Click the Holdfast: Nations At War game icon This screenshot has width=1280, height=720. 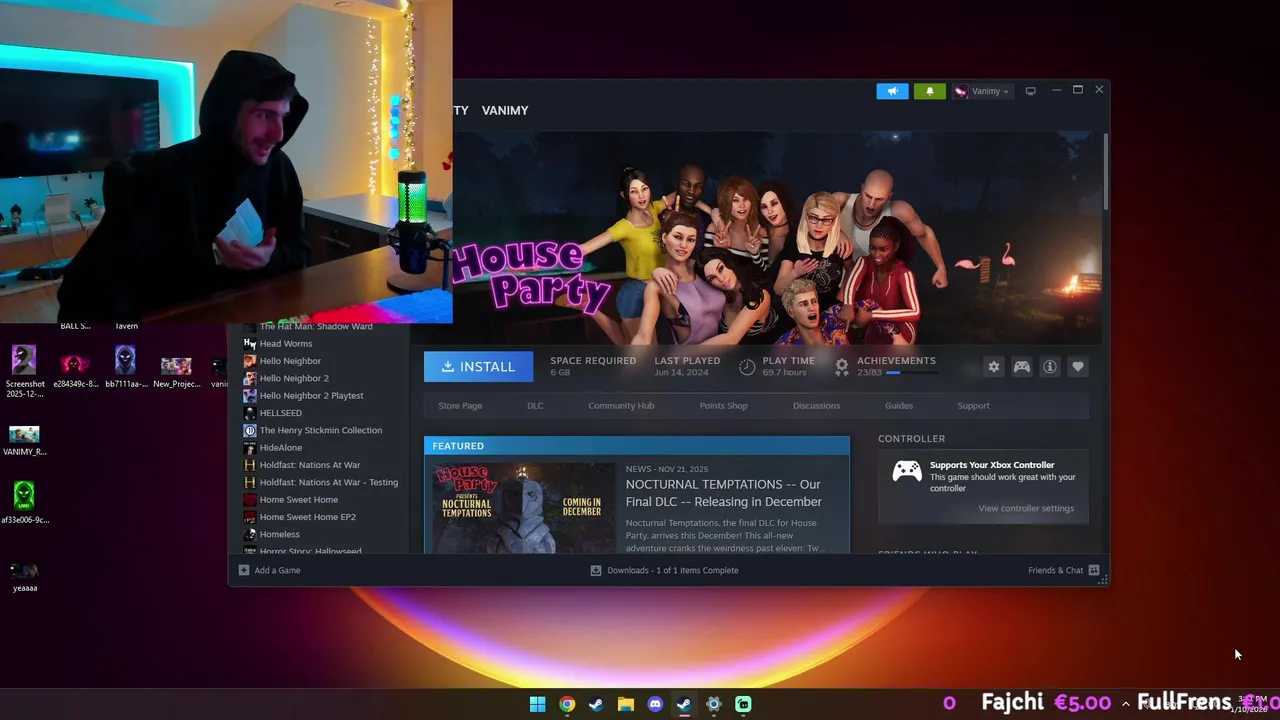pos(250,465)
